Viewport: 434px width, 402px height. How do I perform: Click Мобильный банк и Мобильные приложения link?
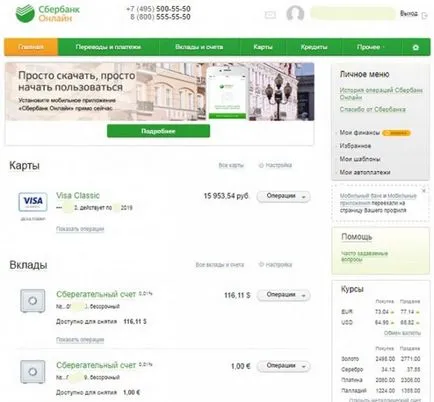coord(378,199)
